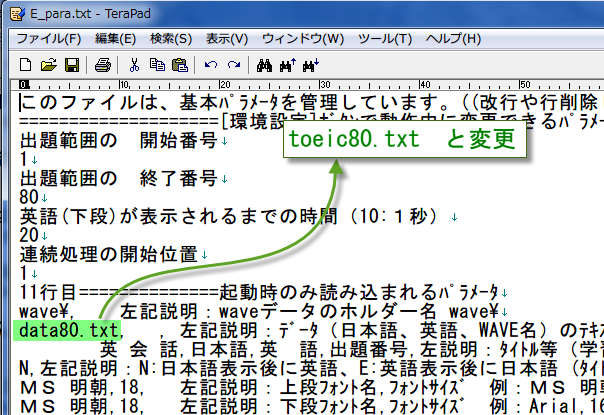Click the Find Next binoculars icon
604x415 pixels.
pyautogui.click(x=310, y=66)
